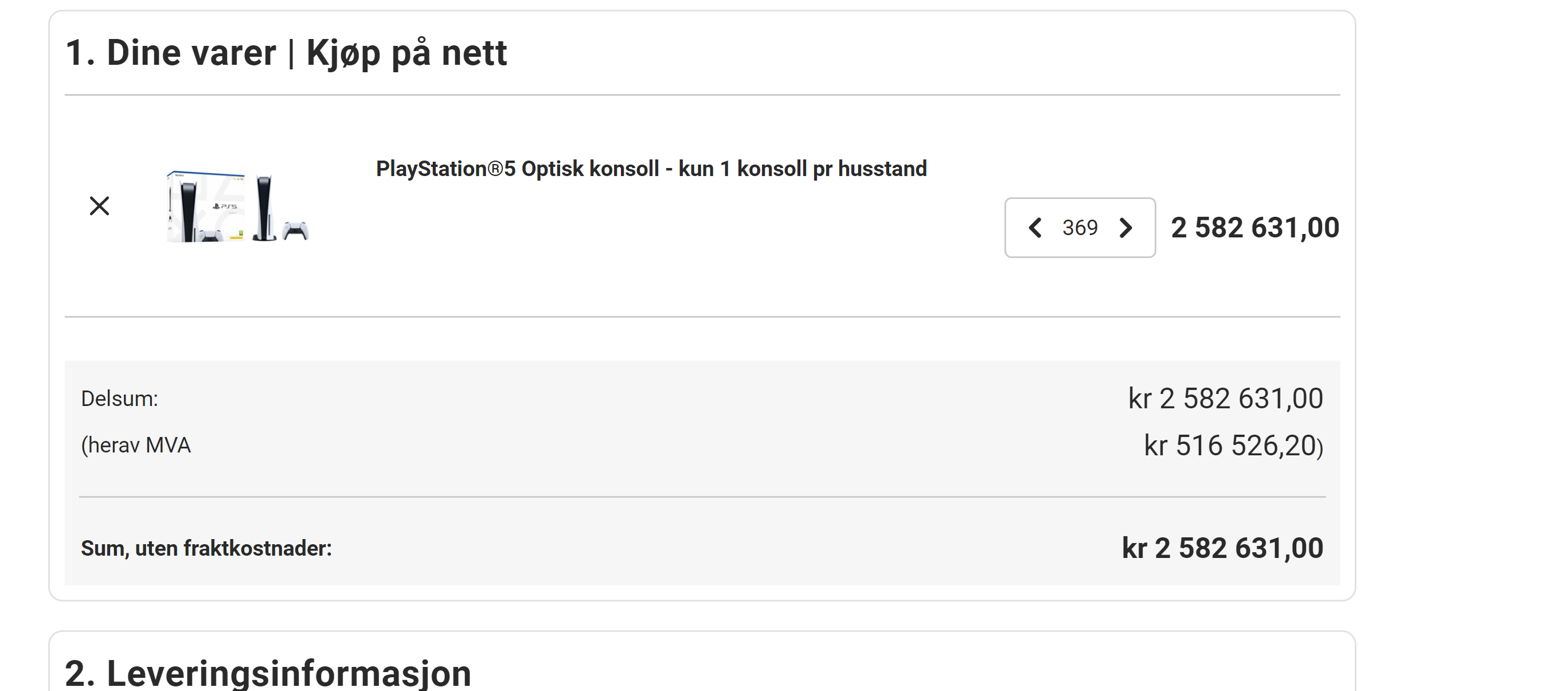Click the 'Kjøp på nett' part of heading
Image resolution: width=1568 pixels, height=691 pixels.
tap(406, 53)
